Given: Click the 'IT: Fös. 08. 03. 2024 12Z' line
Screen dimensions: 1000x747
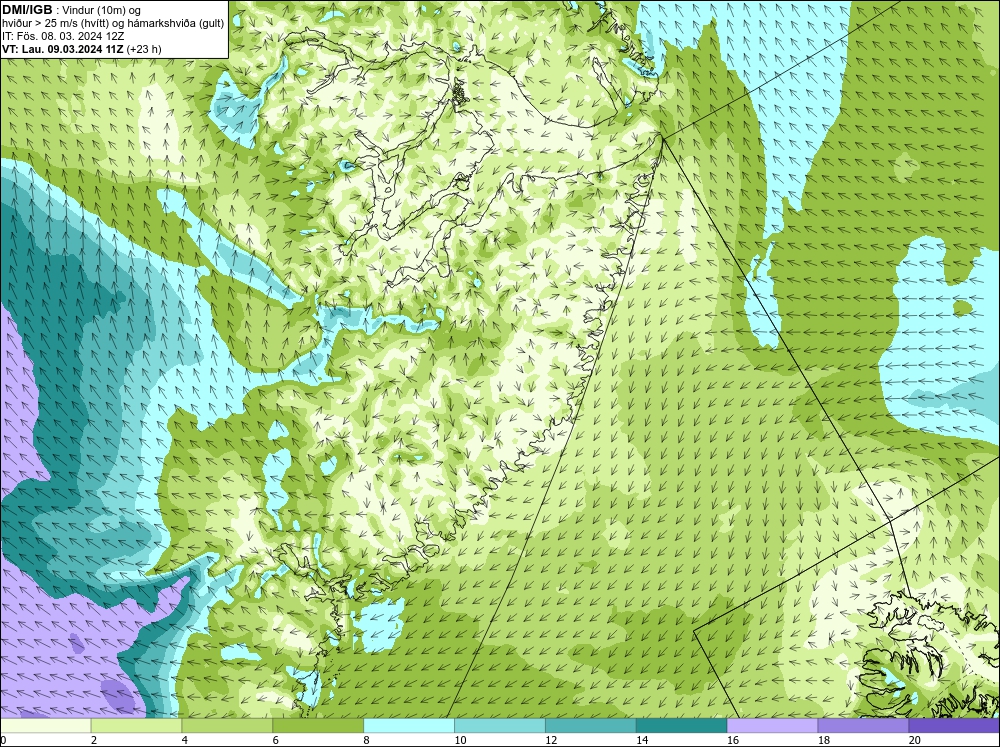Looking at the screenshot, I should click(62, 36).
